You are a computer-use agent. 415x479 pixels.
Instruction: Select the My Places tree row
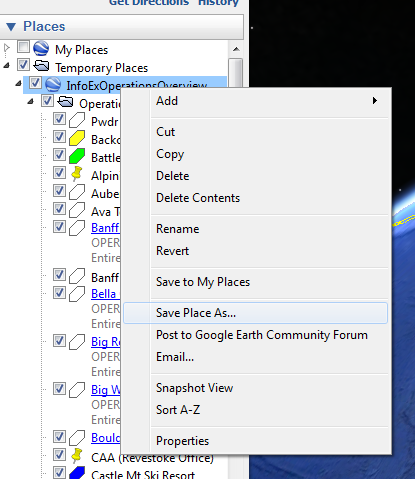click(81, 50)
